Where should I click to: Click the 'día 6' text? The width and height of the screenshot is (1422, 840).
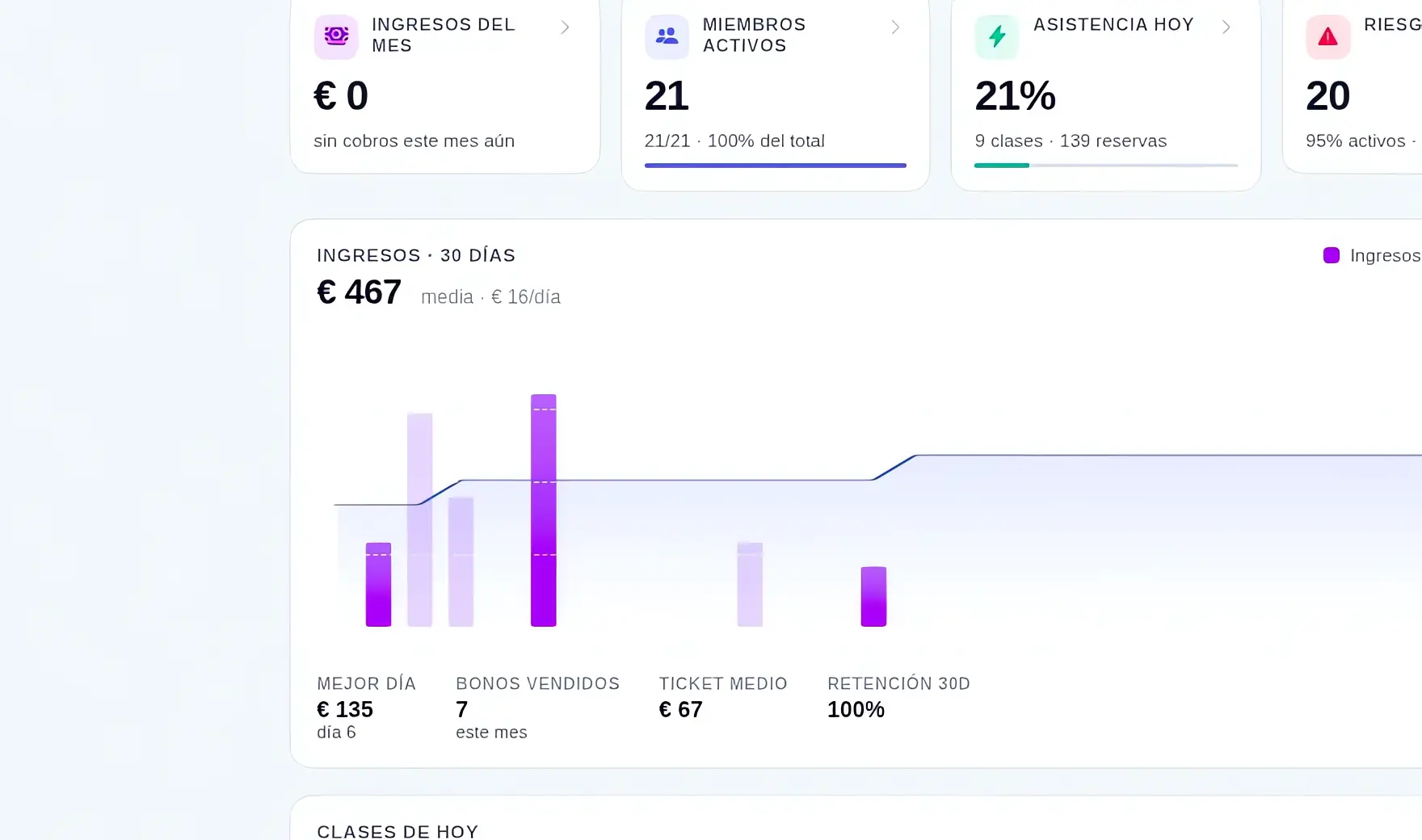point(336,732)
